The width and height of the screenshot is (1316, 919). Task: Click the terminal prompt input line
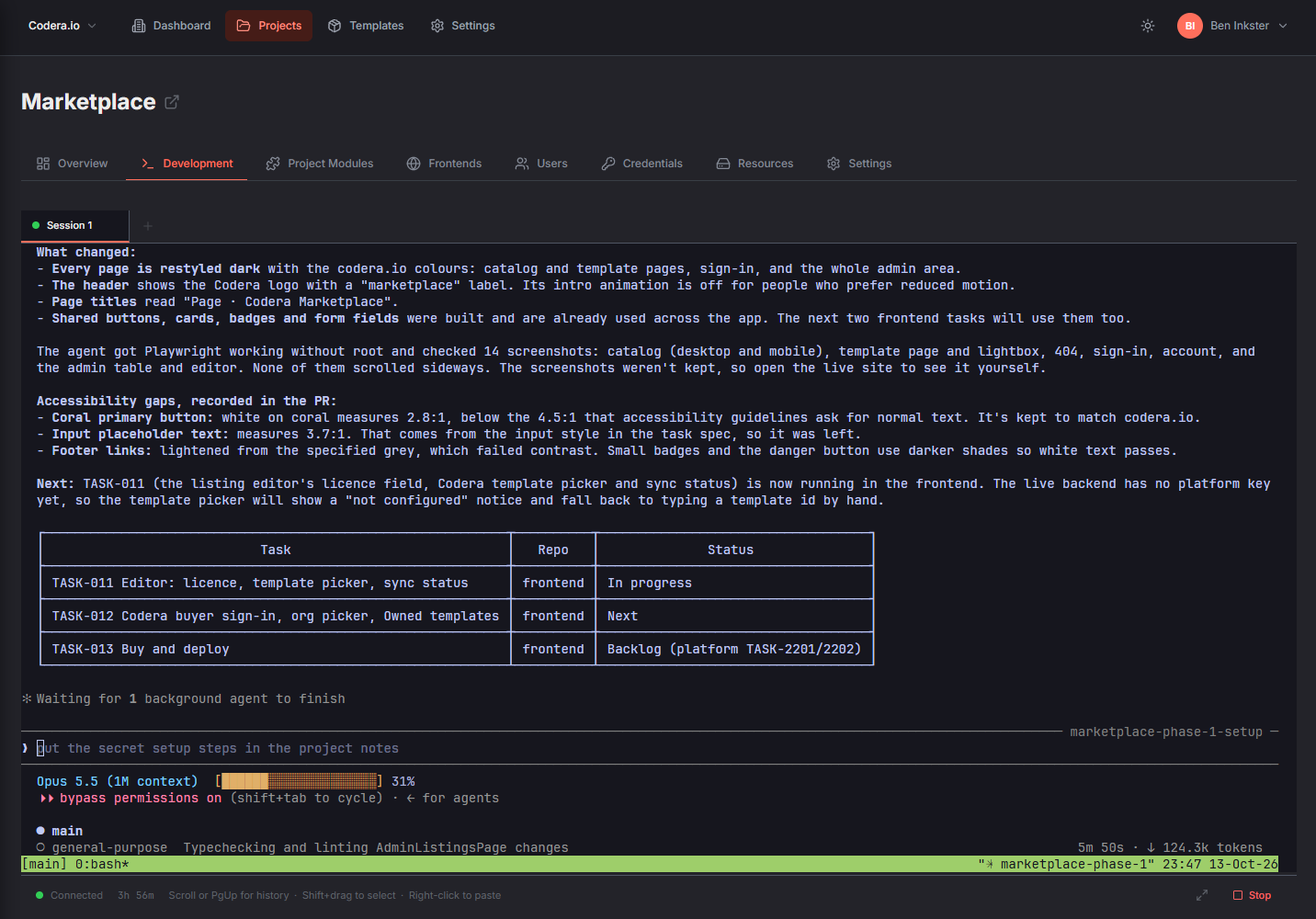650,748
